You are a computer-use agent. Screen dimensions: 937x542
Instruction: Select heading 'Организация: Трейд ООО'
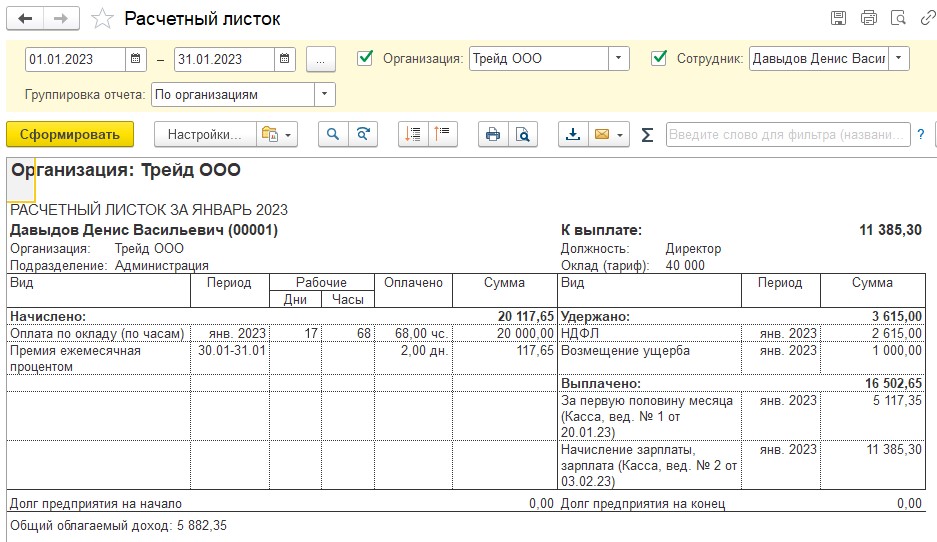(125, 170)
